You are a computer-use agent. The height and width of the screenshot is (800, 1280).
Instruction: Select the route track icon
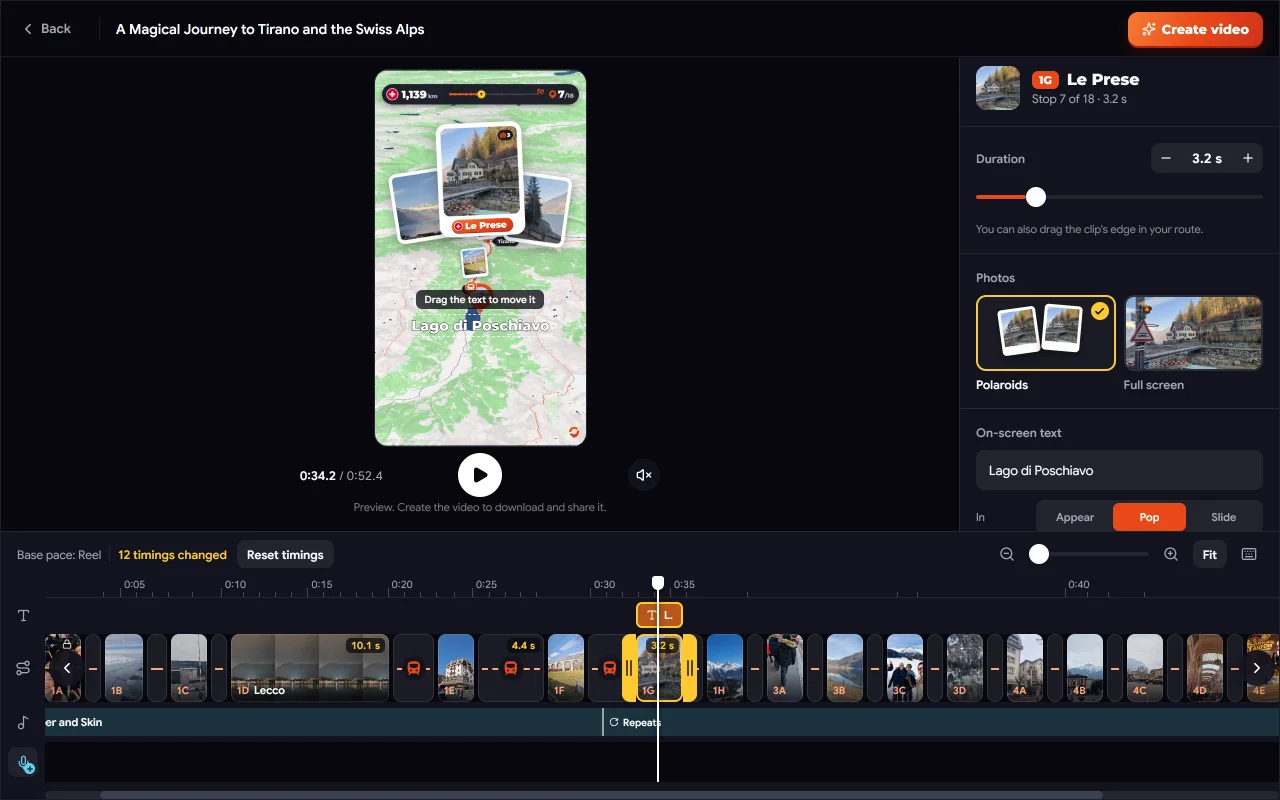(23, 668)
